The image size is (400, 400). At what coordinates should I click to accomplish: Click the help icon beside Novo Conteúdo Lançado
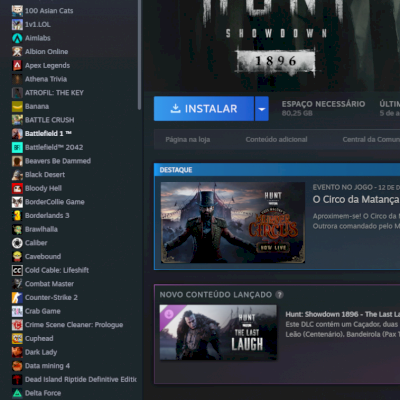[x=279, y=295]
